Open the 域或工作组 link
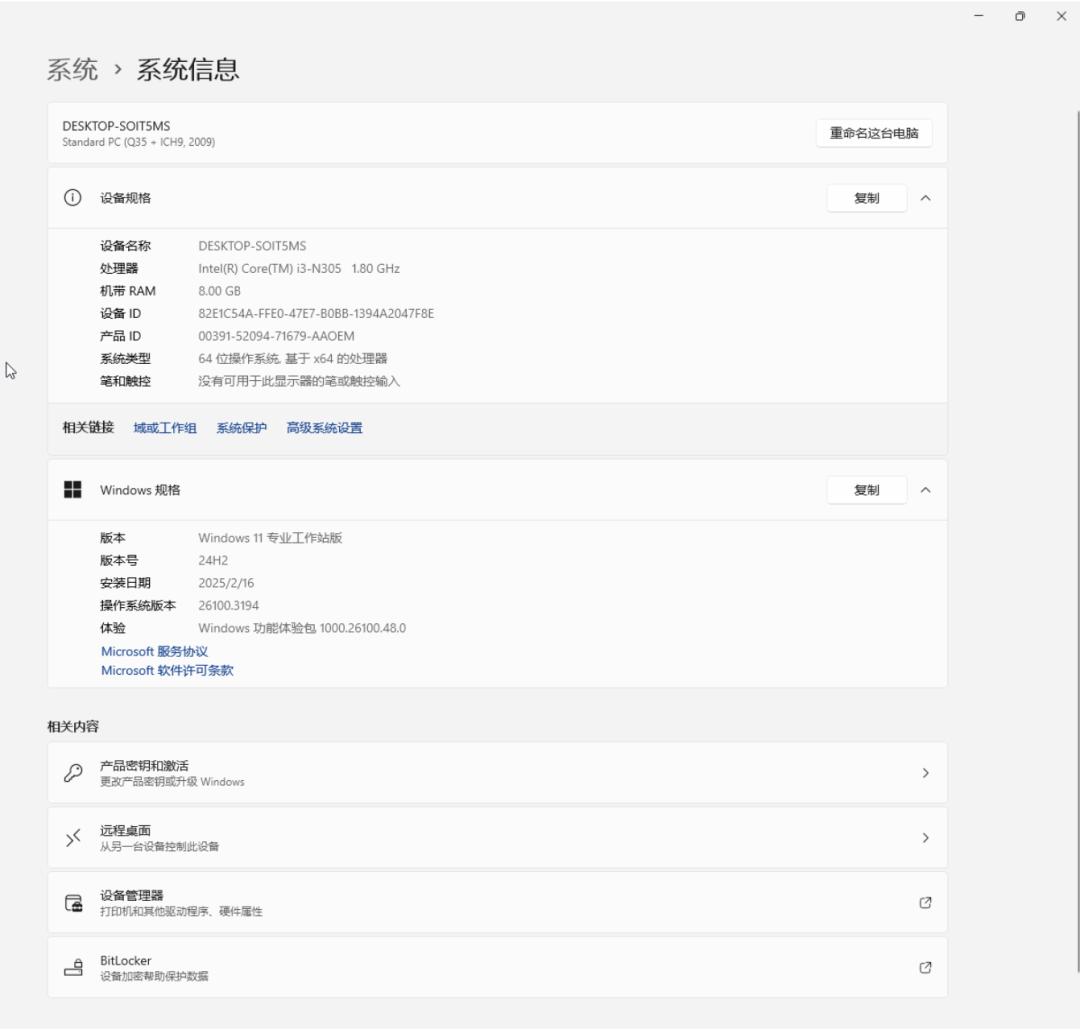 [165, 428]
